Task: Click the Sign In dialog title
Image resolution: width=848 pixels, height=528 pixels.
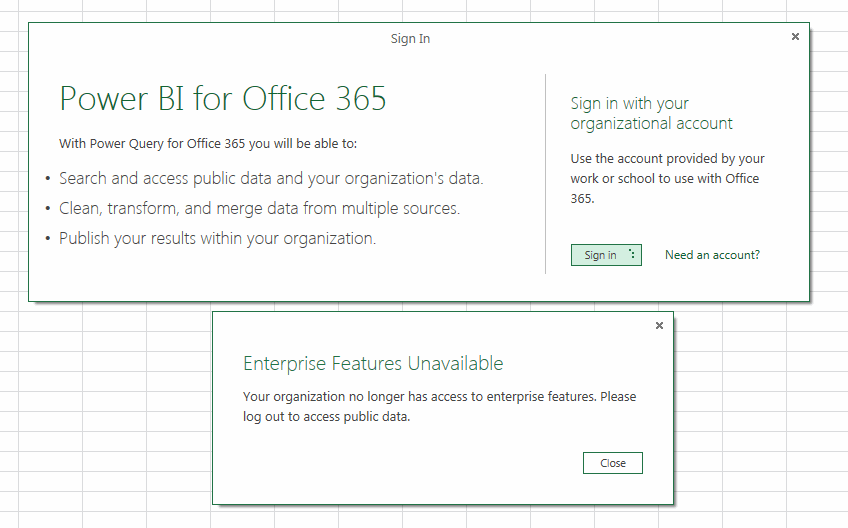Action: [x=410, y=38]
